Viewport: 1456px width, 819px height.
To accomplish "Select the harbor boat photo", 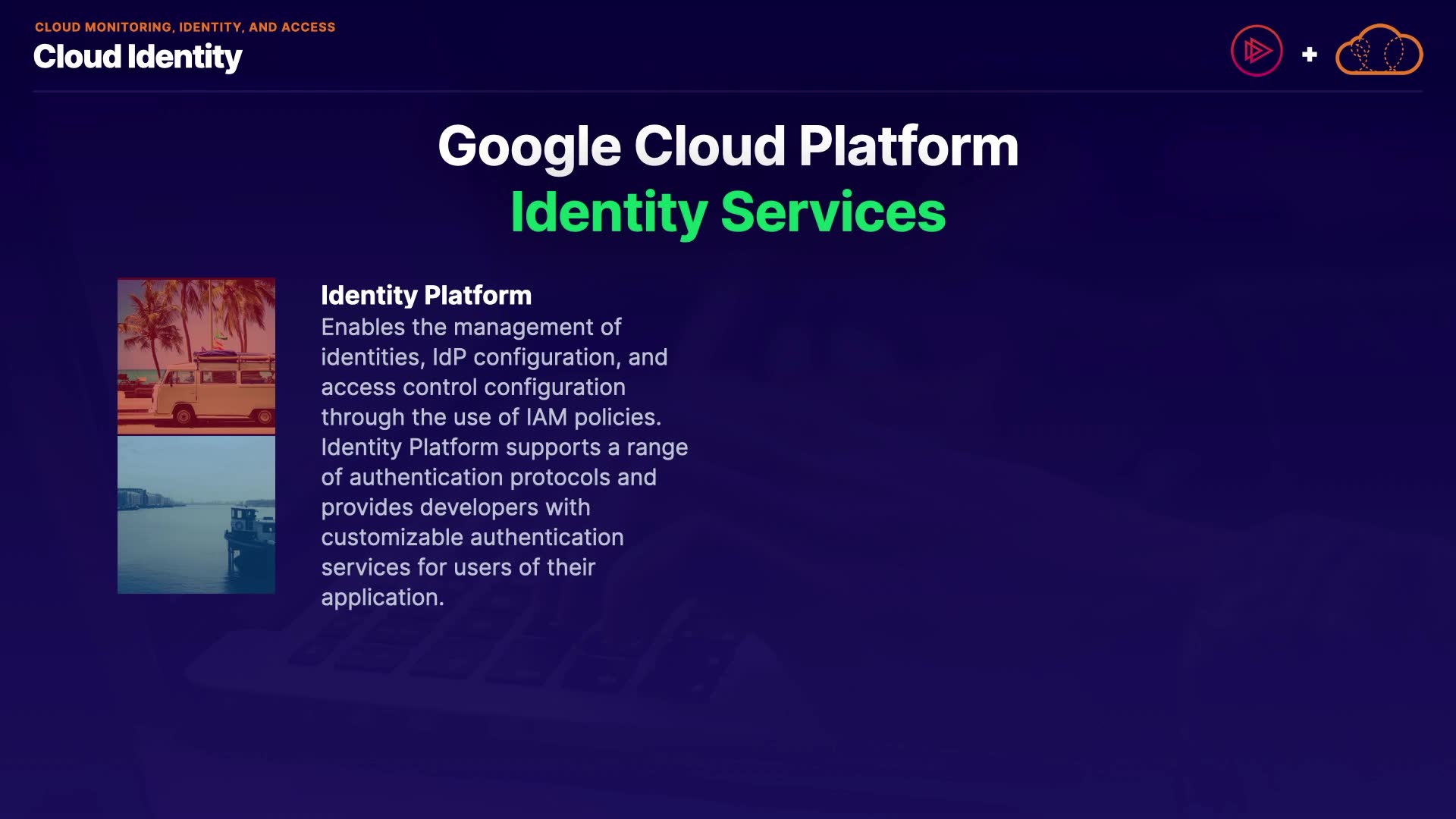I will coord(196,514).
